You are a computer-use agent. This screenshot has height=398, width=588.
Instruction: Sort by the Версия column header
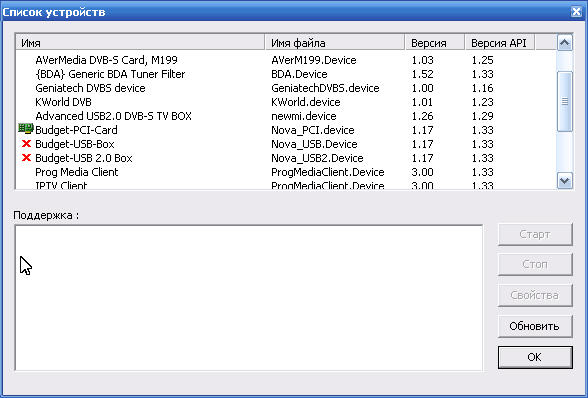[435, 43]
